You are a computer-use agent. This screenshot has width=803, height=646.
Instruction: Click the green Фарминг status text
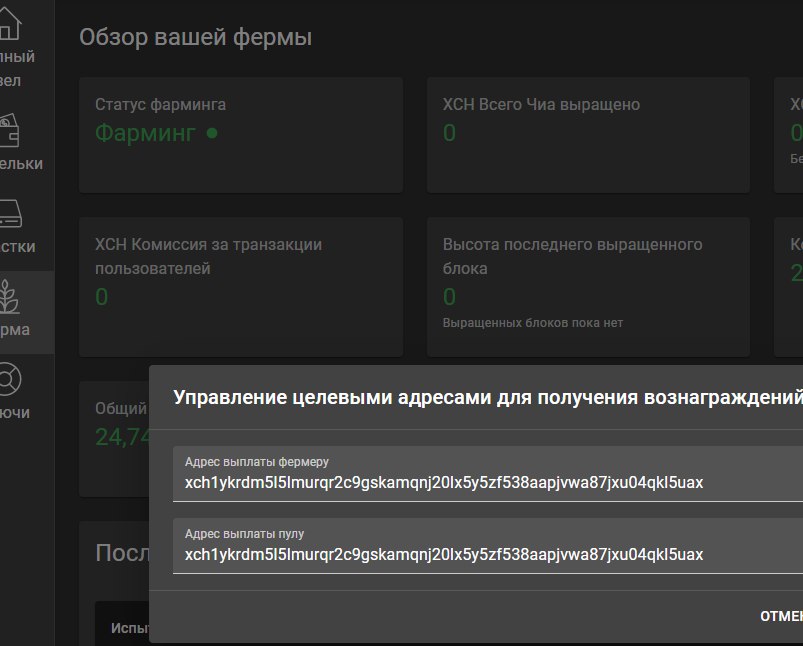pos(145,133)
